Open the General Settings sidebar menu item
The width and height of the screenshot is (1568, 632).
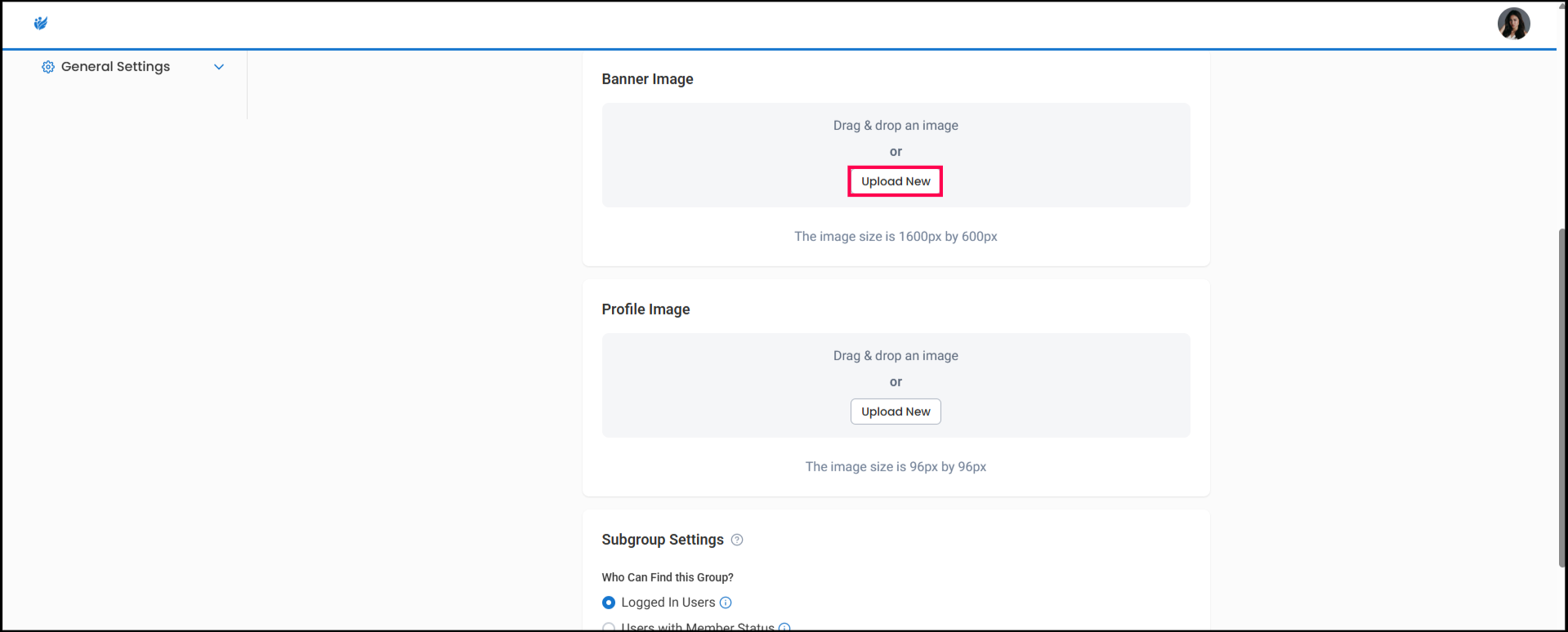pyautogui.click(x=115, y=67)
